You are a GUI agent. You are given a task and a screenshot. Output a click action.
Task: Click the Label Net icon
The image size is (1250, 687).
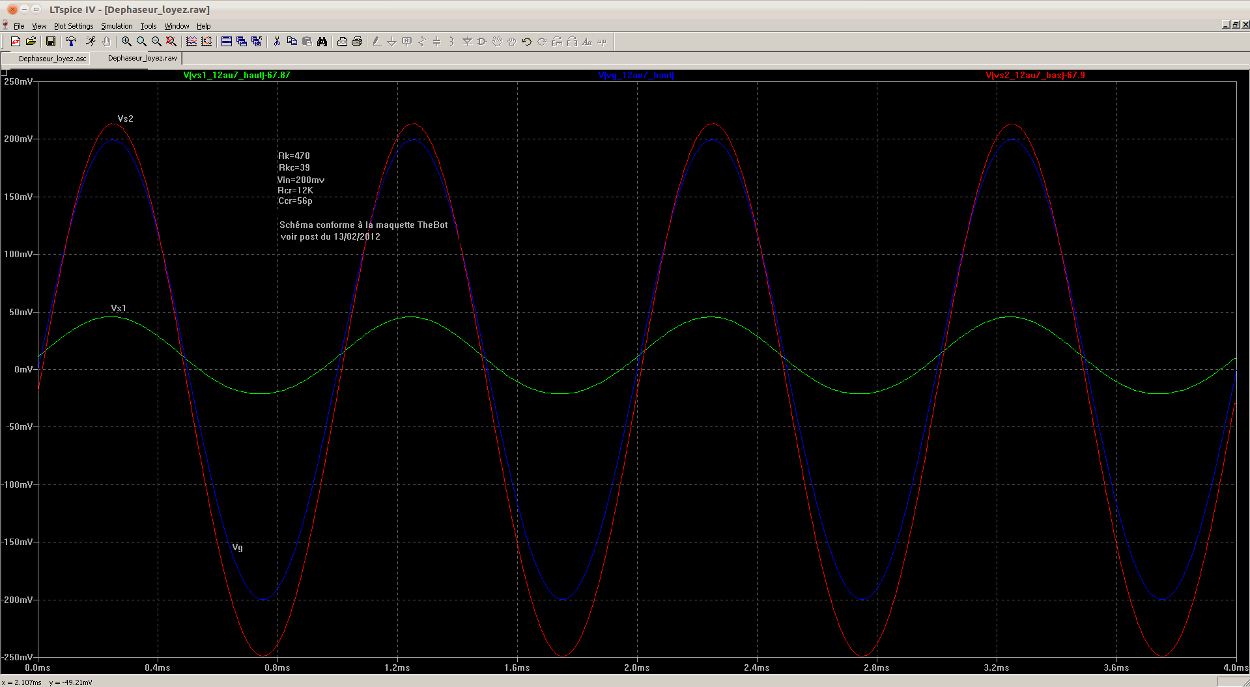coord(406,41)
